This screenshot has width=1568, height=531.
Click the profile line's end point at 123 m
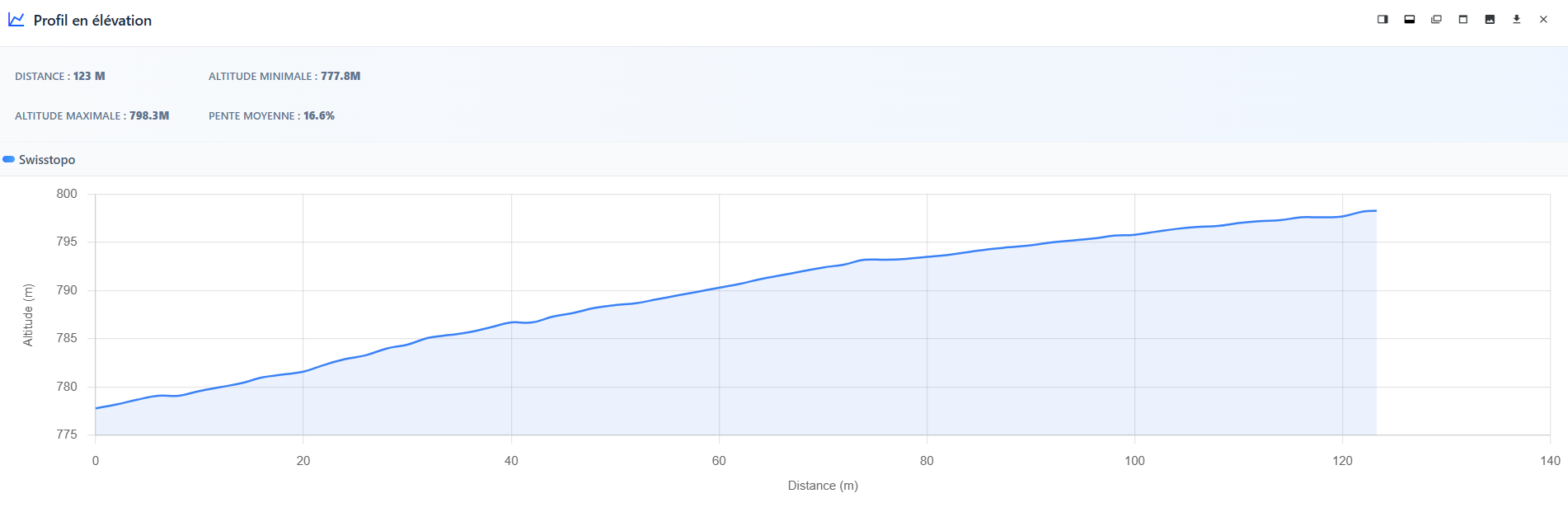1375,211
